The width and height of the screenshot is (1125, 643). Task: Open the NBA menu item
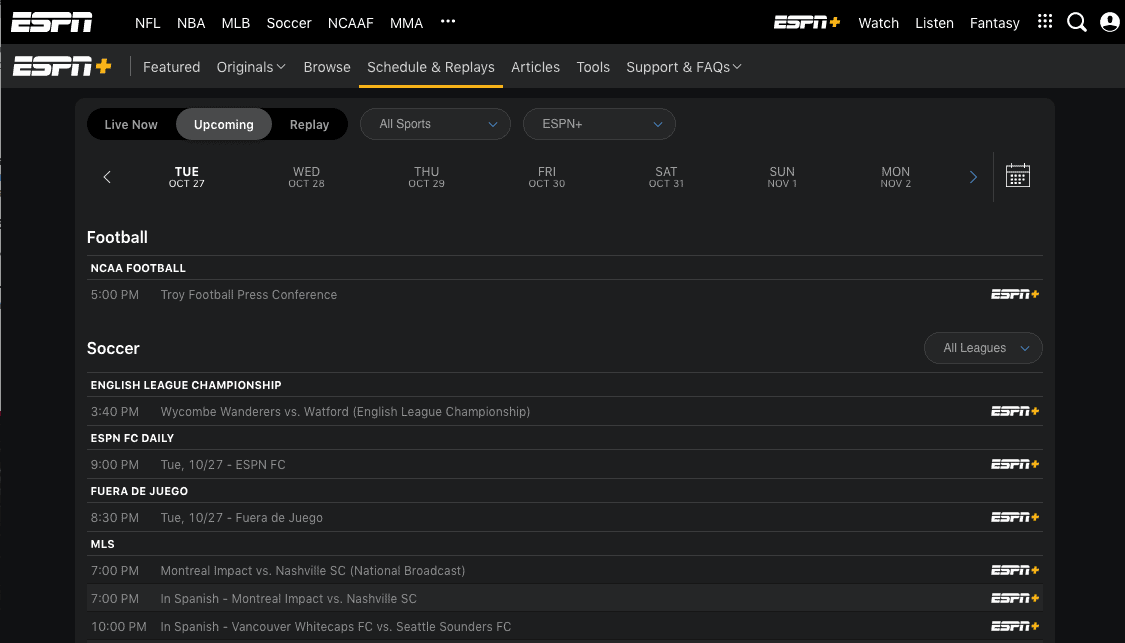click(x=191, y=23)
